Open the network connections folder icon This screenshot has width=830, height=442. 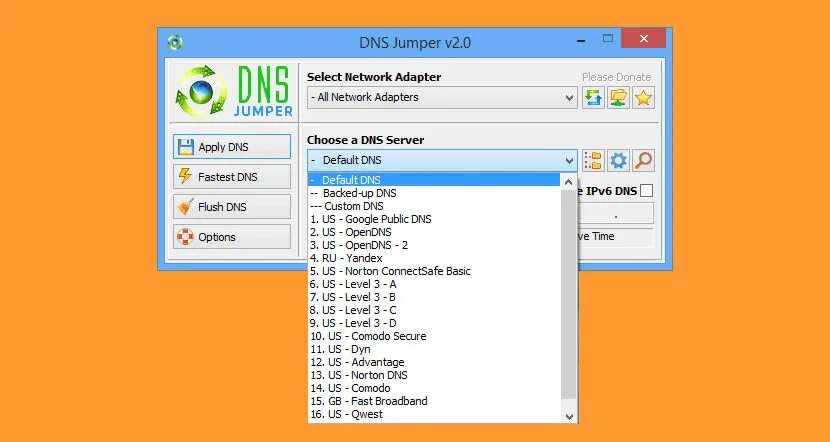pos(618,98)
